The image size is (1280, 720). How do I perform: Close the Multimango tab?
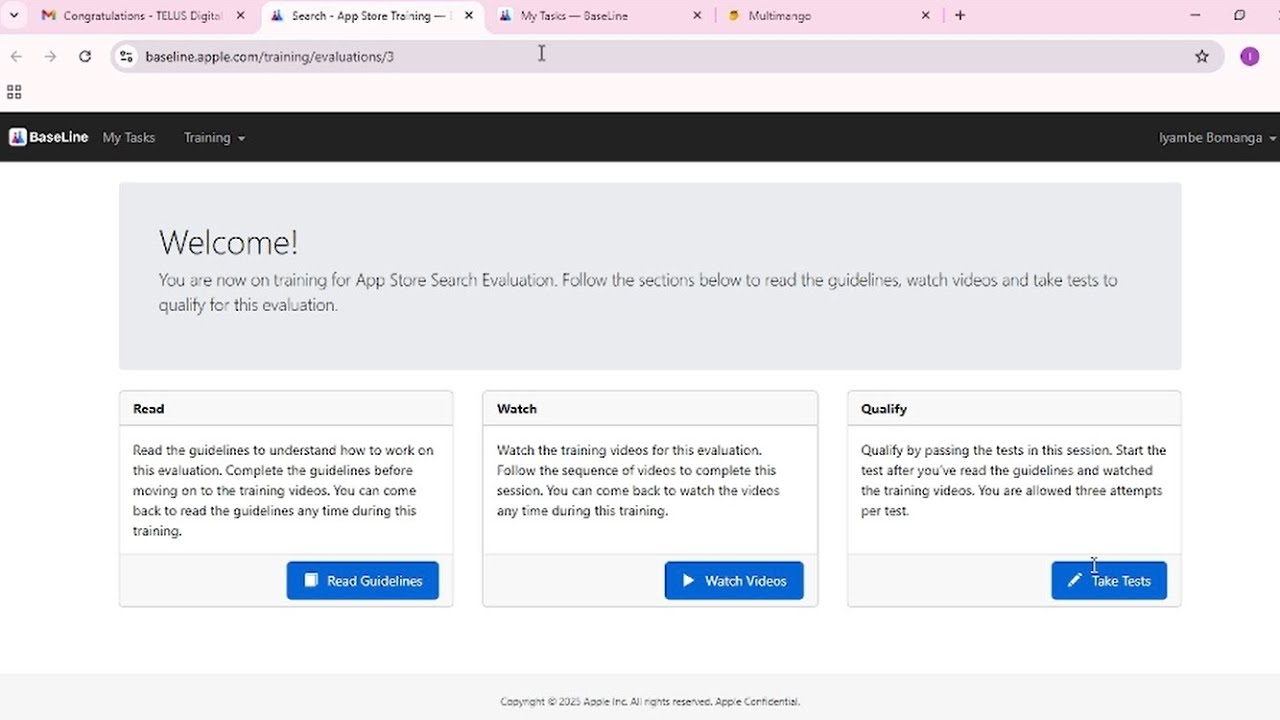pos(925,16)
